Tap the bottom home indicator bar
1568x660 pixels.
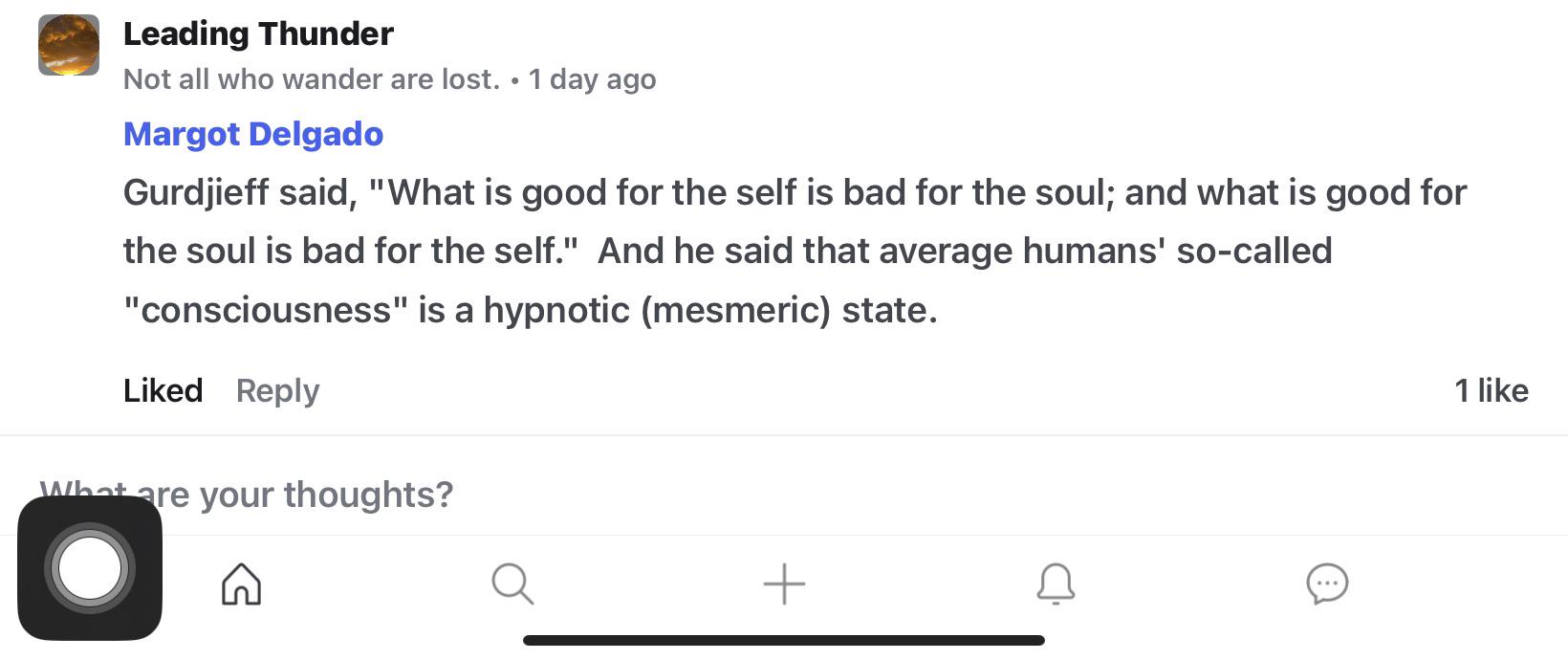(784, 638)
